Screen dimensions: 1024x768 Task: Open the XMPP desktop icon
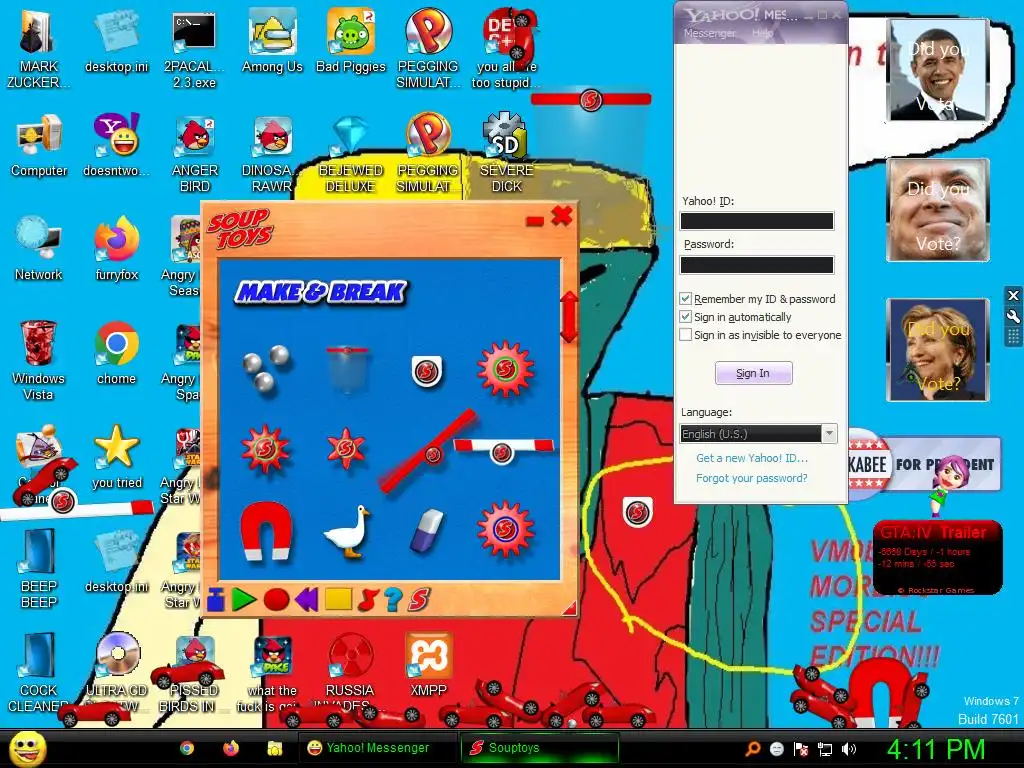coord(428,665)
